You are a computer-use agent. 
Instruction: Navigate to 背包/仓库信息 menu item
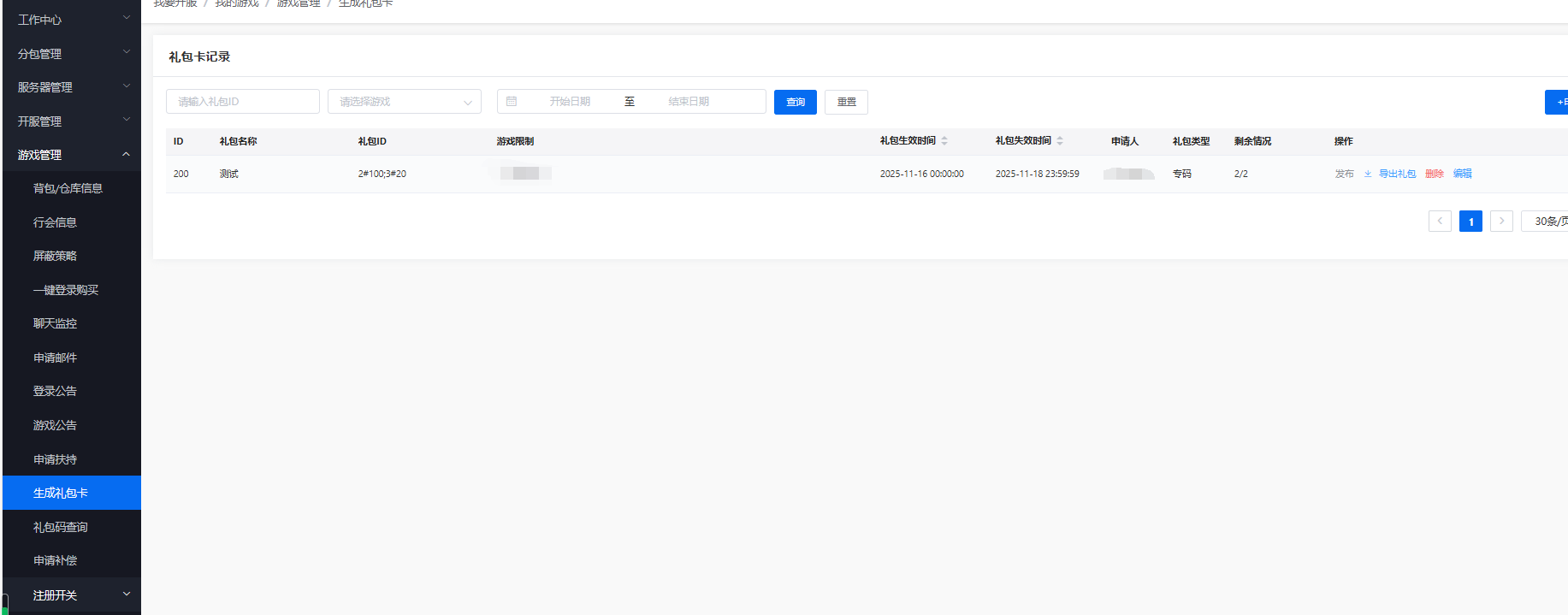tap(68, 188)
